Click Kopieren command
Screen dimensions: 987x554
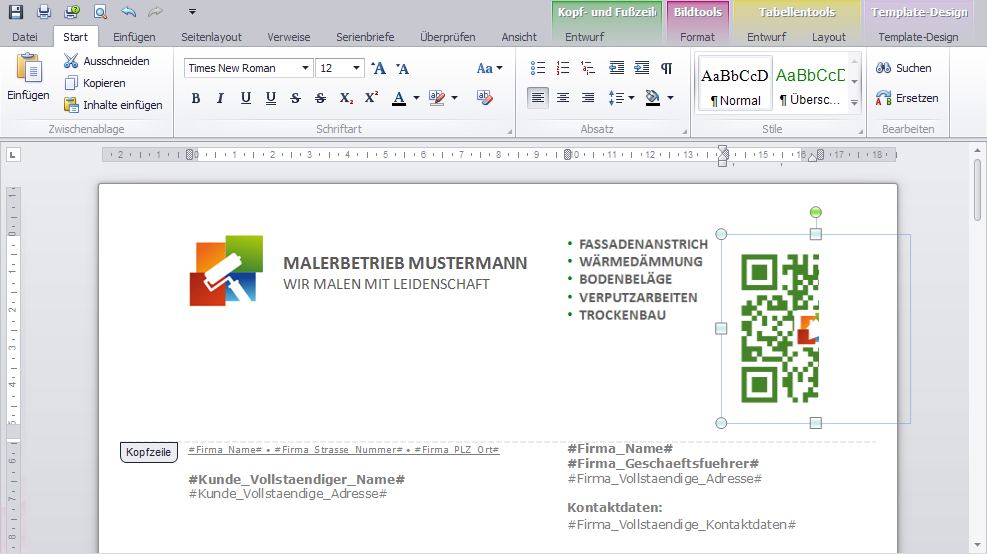(x=95, y=83)
